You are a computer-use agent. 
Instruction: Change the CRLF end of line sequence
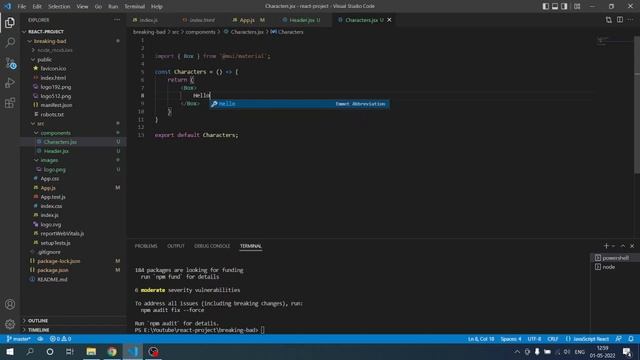click(x=553, y=339)
